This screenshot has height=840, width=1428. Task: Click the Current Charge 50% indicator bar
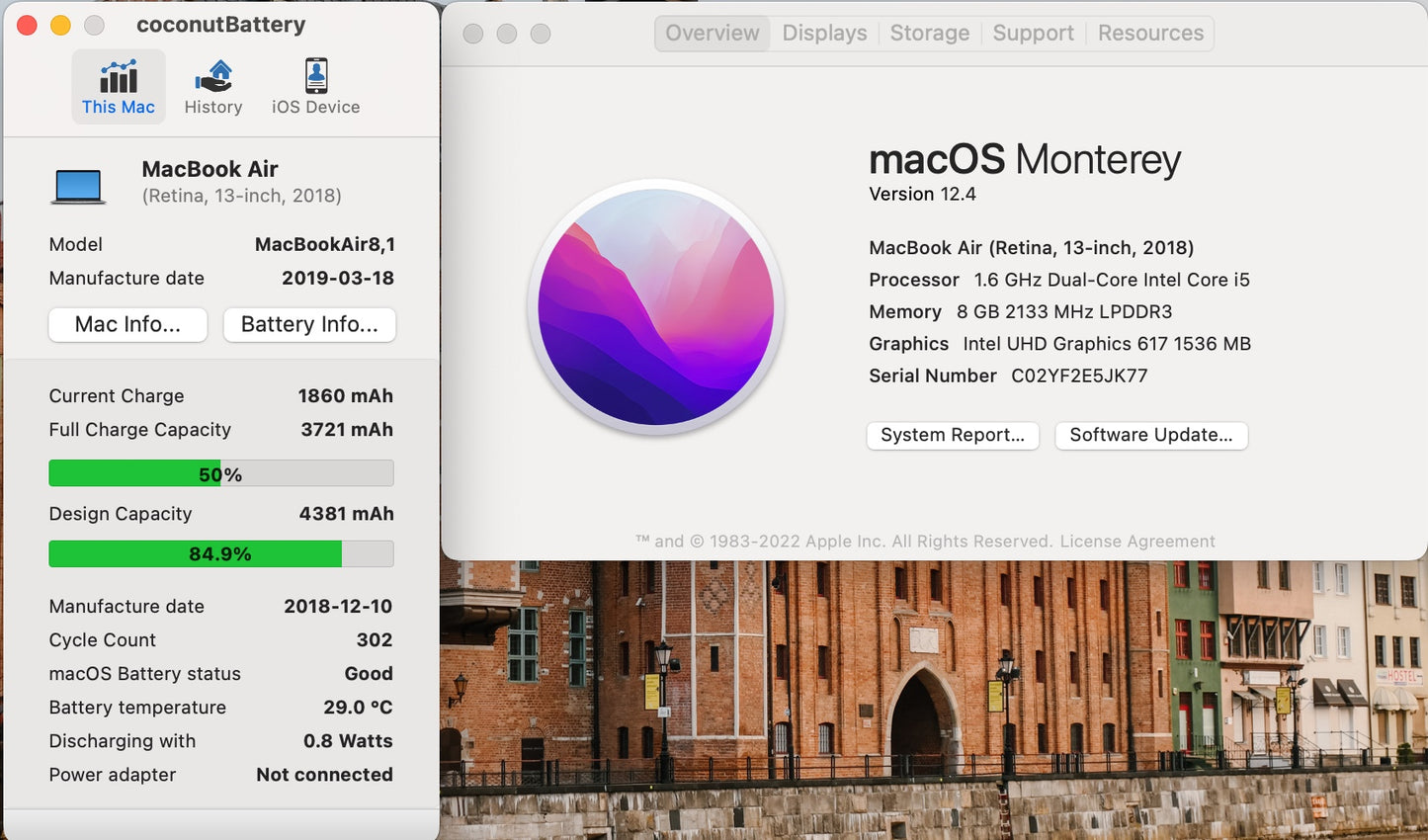pyautogui.click(x=219, y=473)
